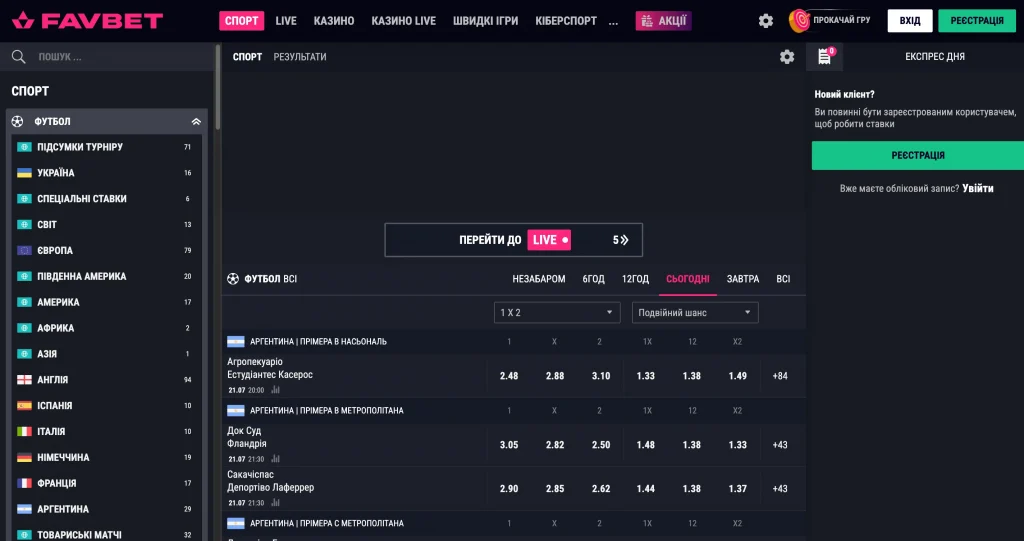Select 1X odds 1.33 for Агропекуаріо
Viewport: 1024px width, 541px height.
coord(646,376)
